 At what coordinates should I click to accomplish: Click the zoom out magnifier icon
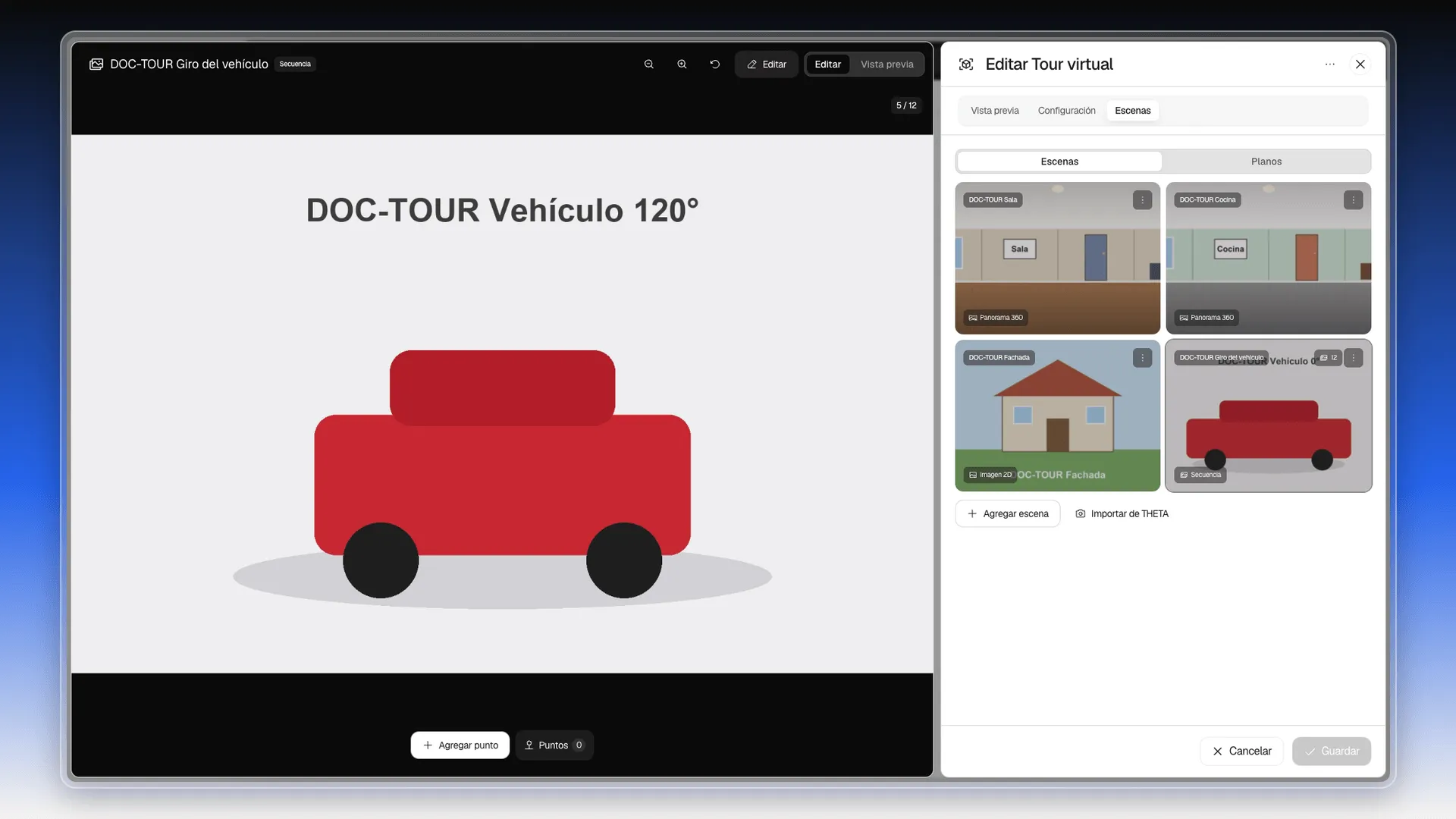point(649,64)
